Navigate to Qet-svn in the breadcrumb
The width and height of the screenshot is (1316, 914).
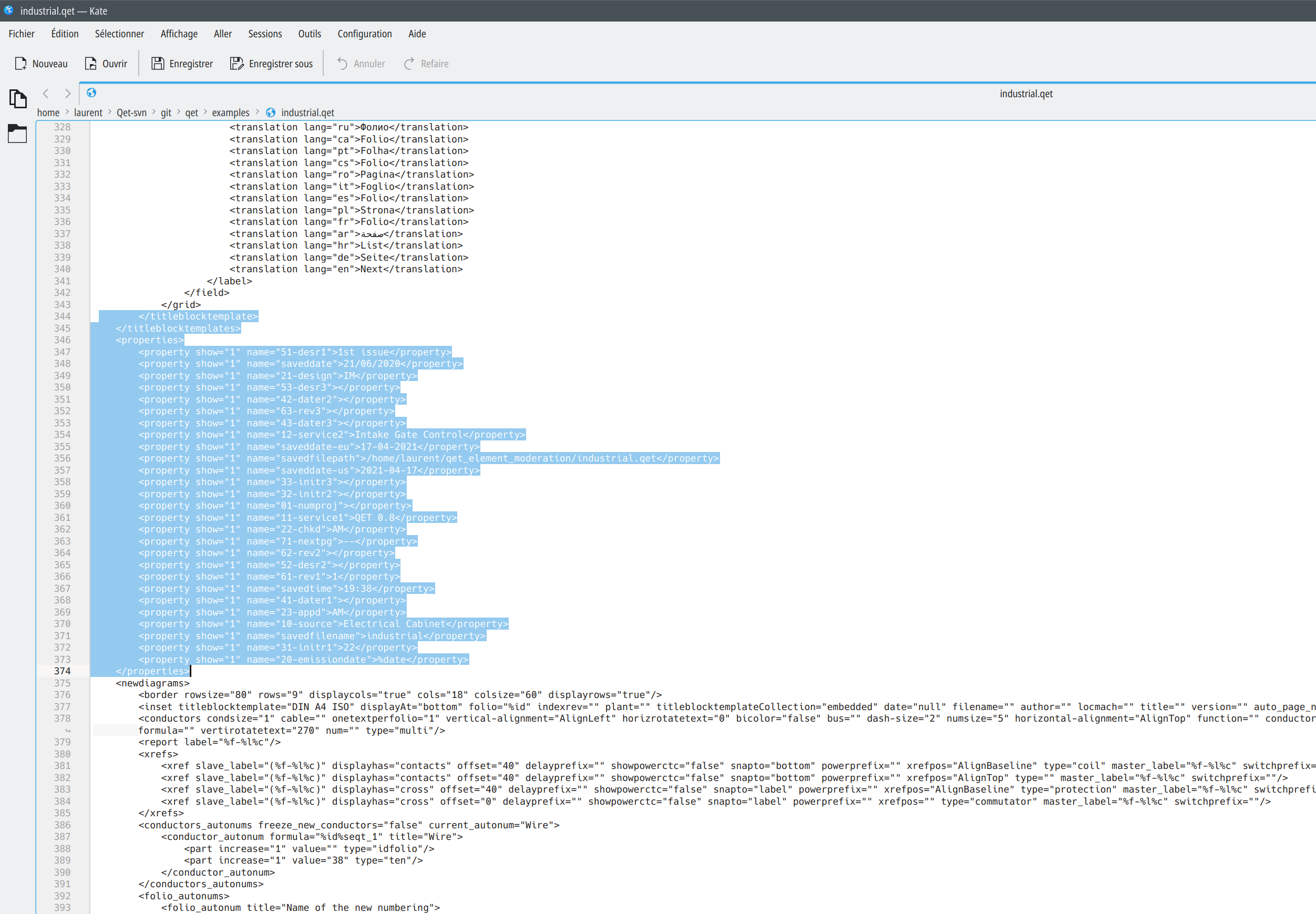click(132, 113)
